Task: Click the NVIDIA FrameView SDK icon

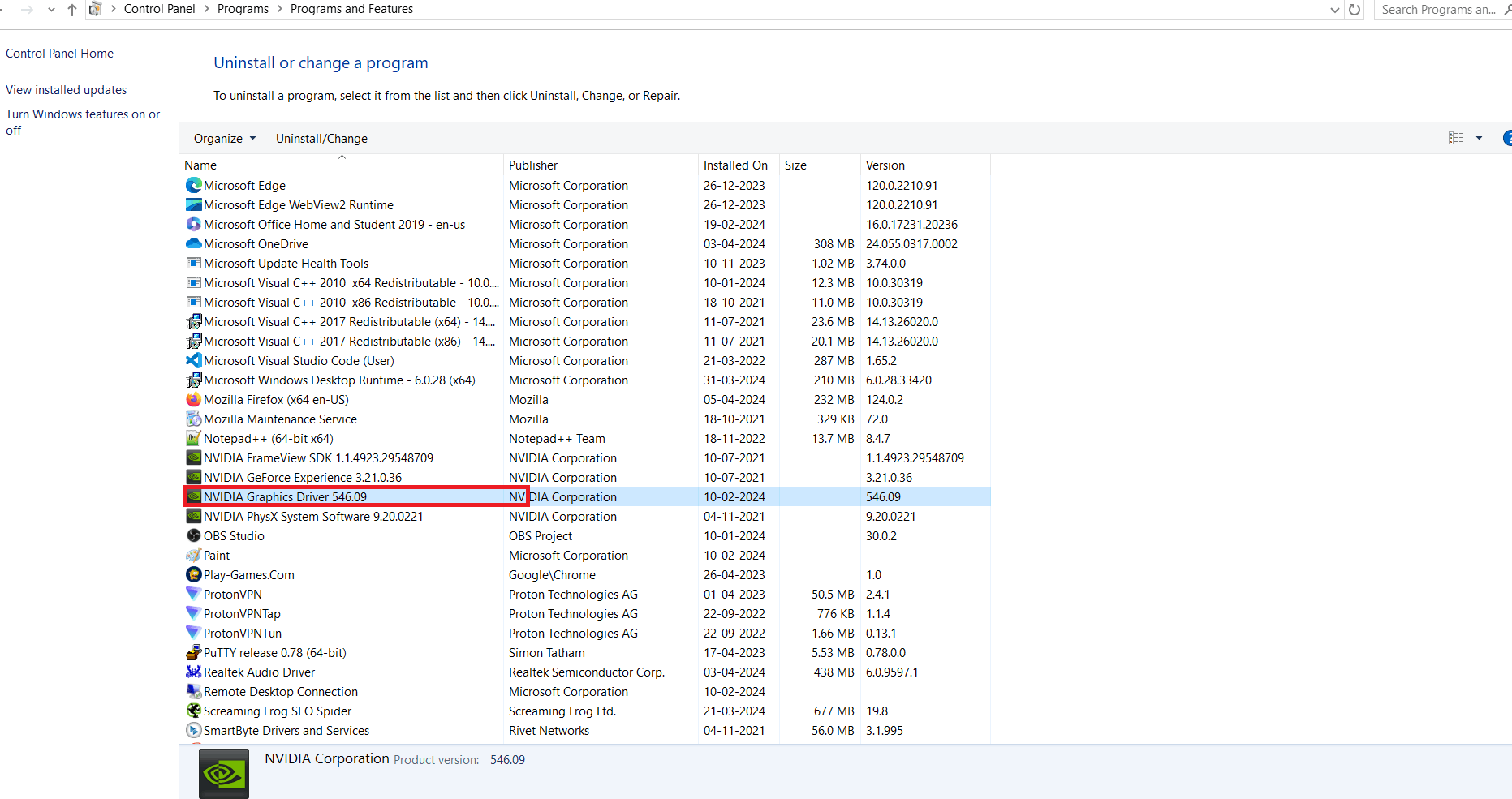Action: click(193, 458)
